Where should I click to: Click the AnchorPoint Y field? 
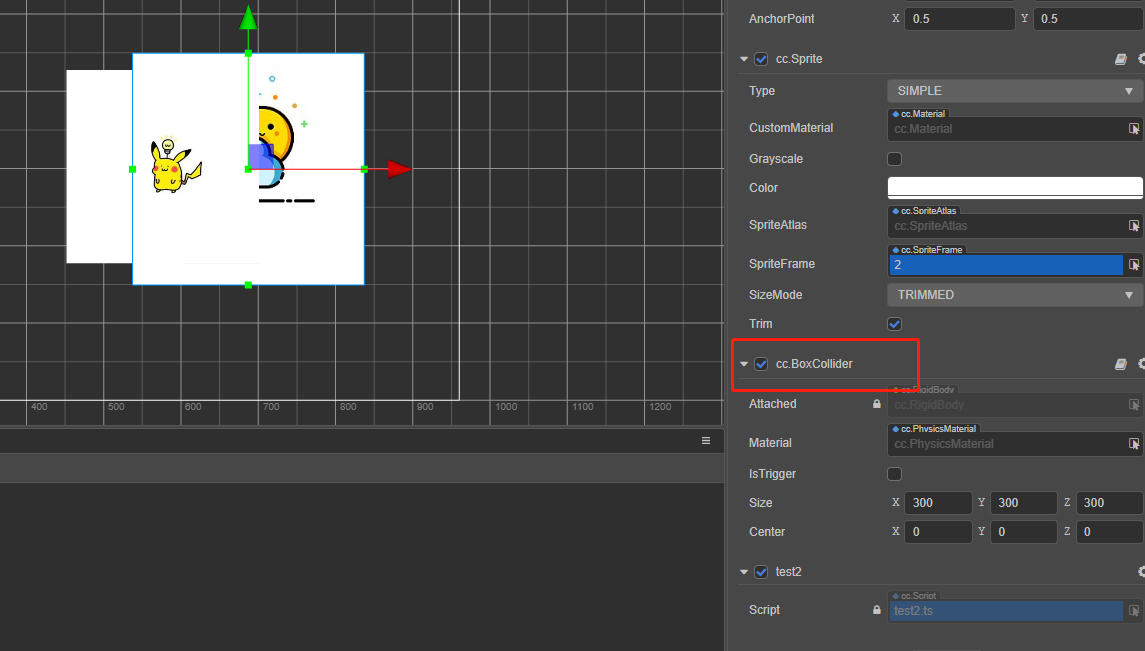1089,19
